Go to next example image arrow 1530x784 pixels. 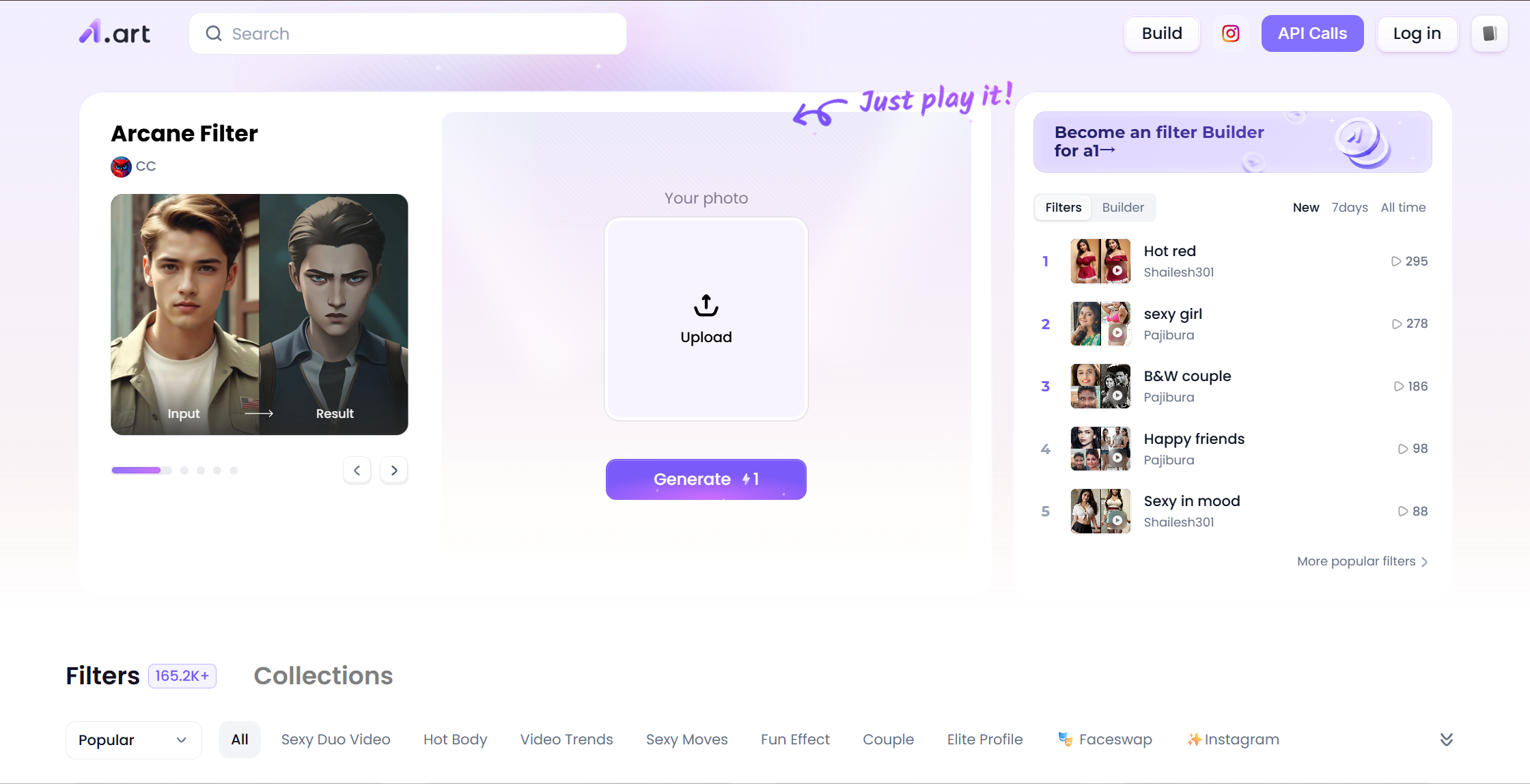tap(394, 471)
